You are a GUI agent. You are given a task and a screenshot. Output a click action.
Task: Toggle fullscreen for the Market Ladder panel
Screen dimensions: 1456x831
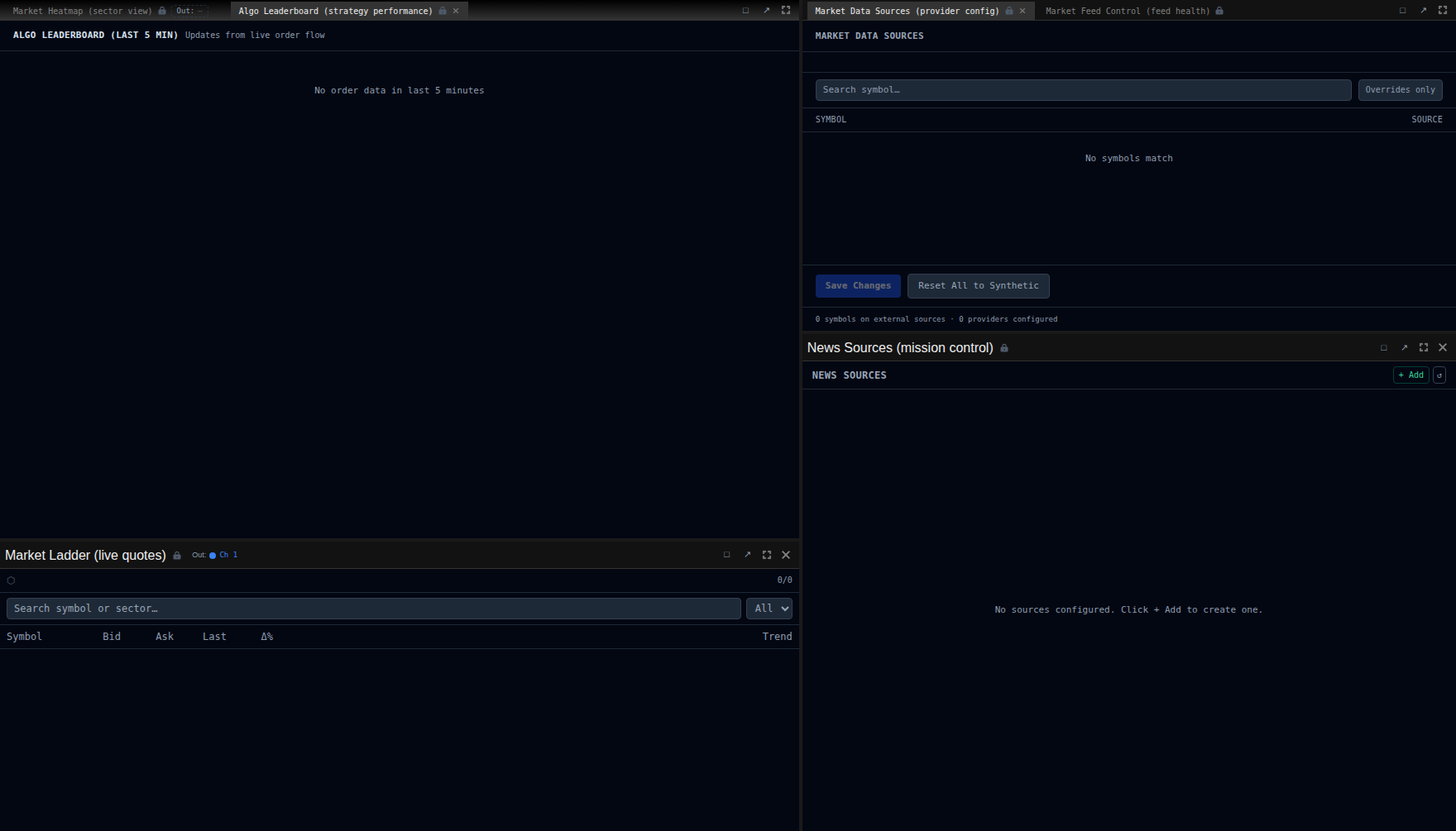pos(767,555)
